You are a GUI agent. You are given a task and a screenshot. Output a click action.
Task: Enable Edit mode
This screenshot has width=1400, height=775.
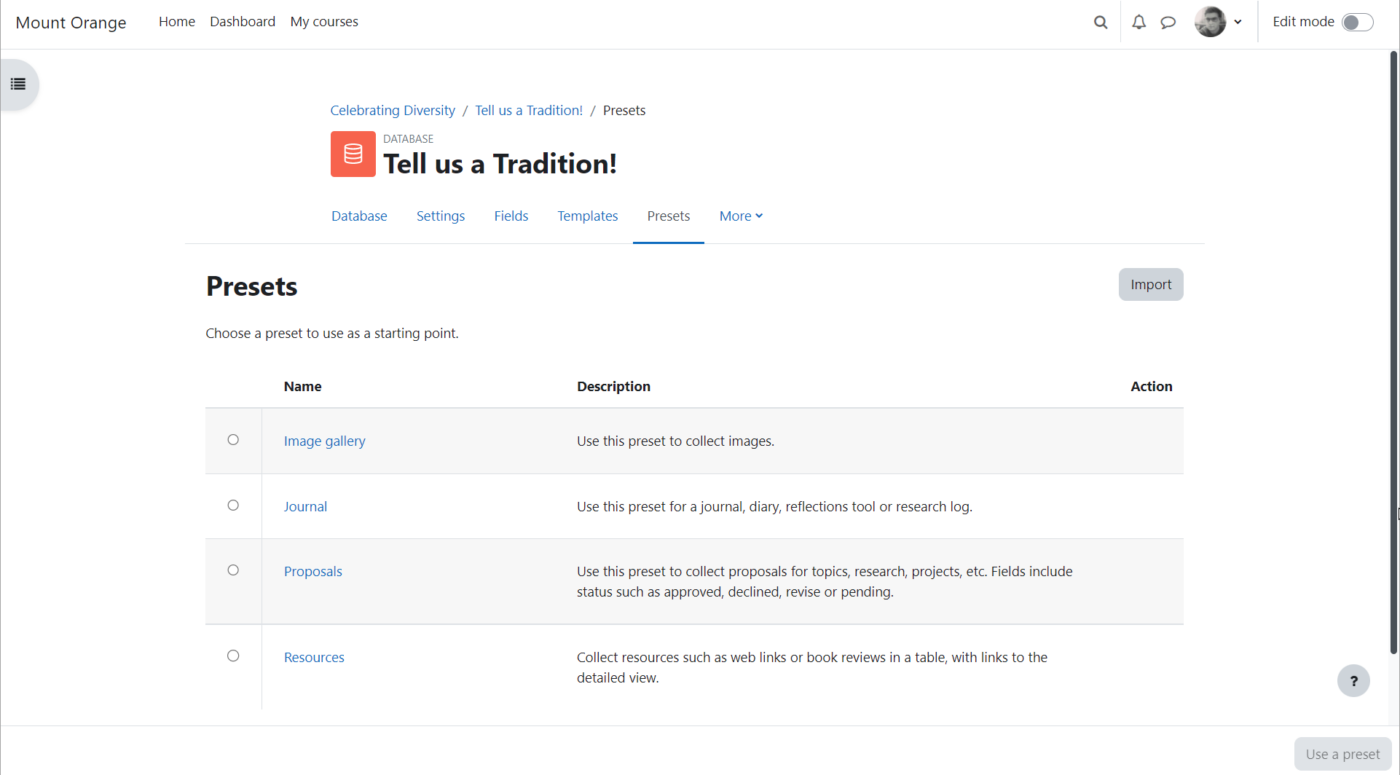point(1356,20)
